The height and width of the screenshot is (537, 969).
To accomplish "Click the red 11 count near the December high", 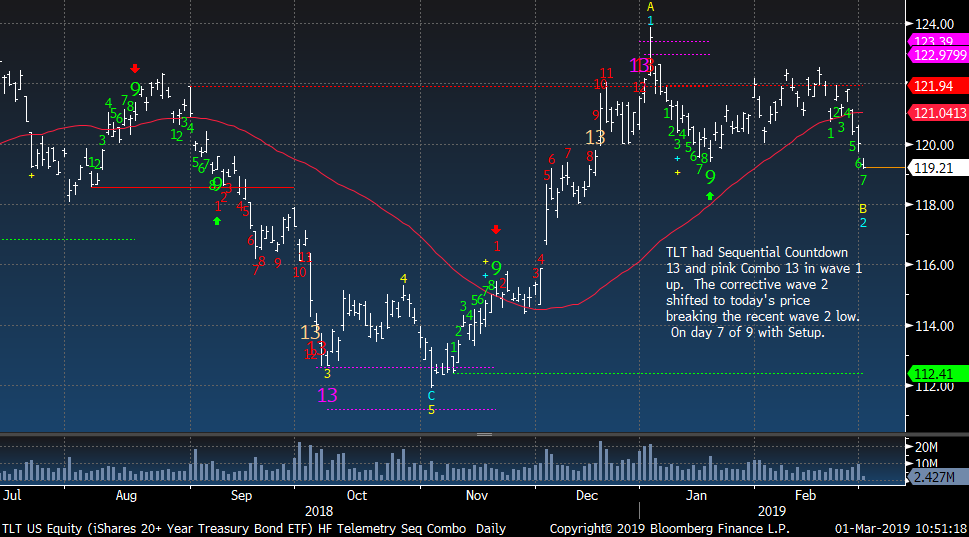I will [606, 74].
